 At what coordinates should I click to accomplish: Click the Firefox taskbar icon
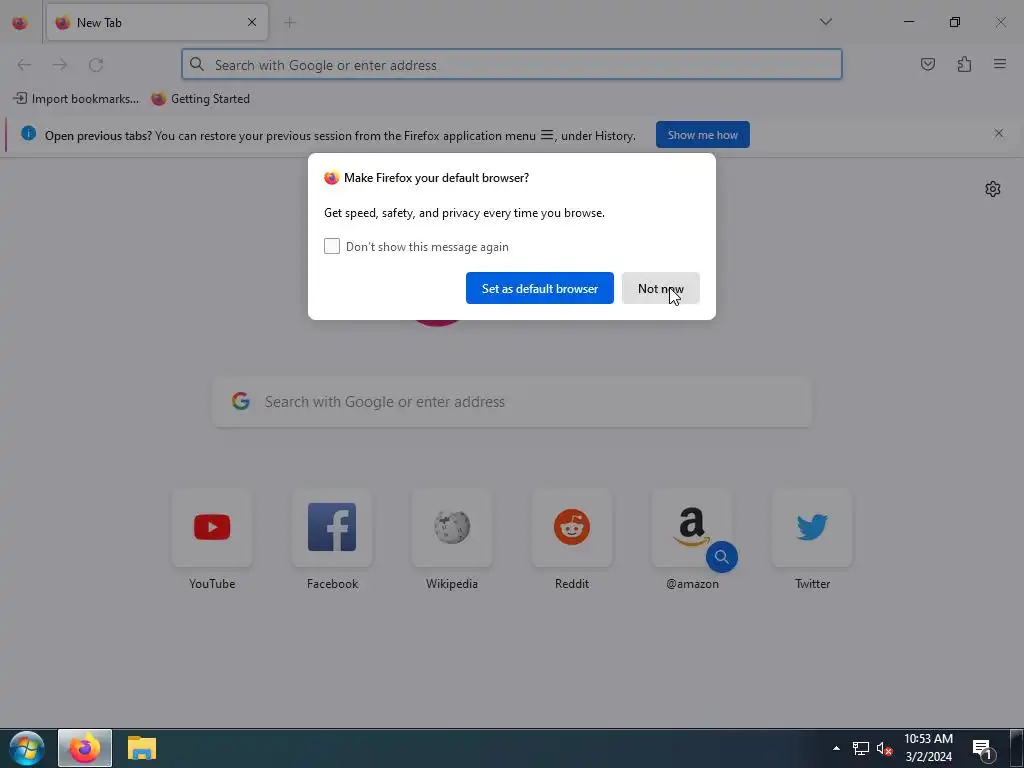tap(85, 748)
